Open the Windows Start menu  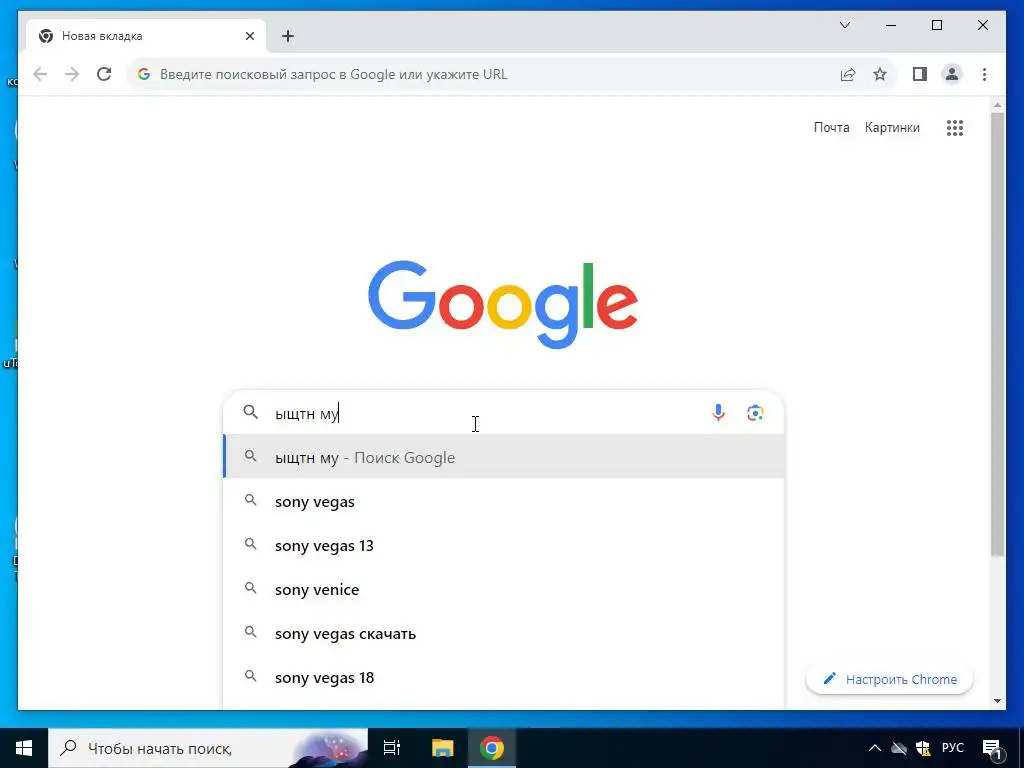point(24,748)
